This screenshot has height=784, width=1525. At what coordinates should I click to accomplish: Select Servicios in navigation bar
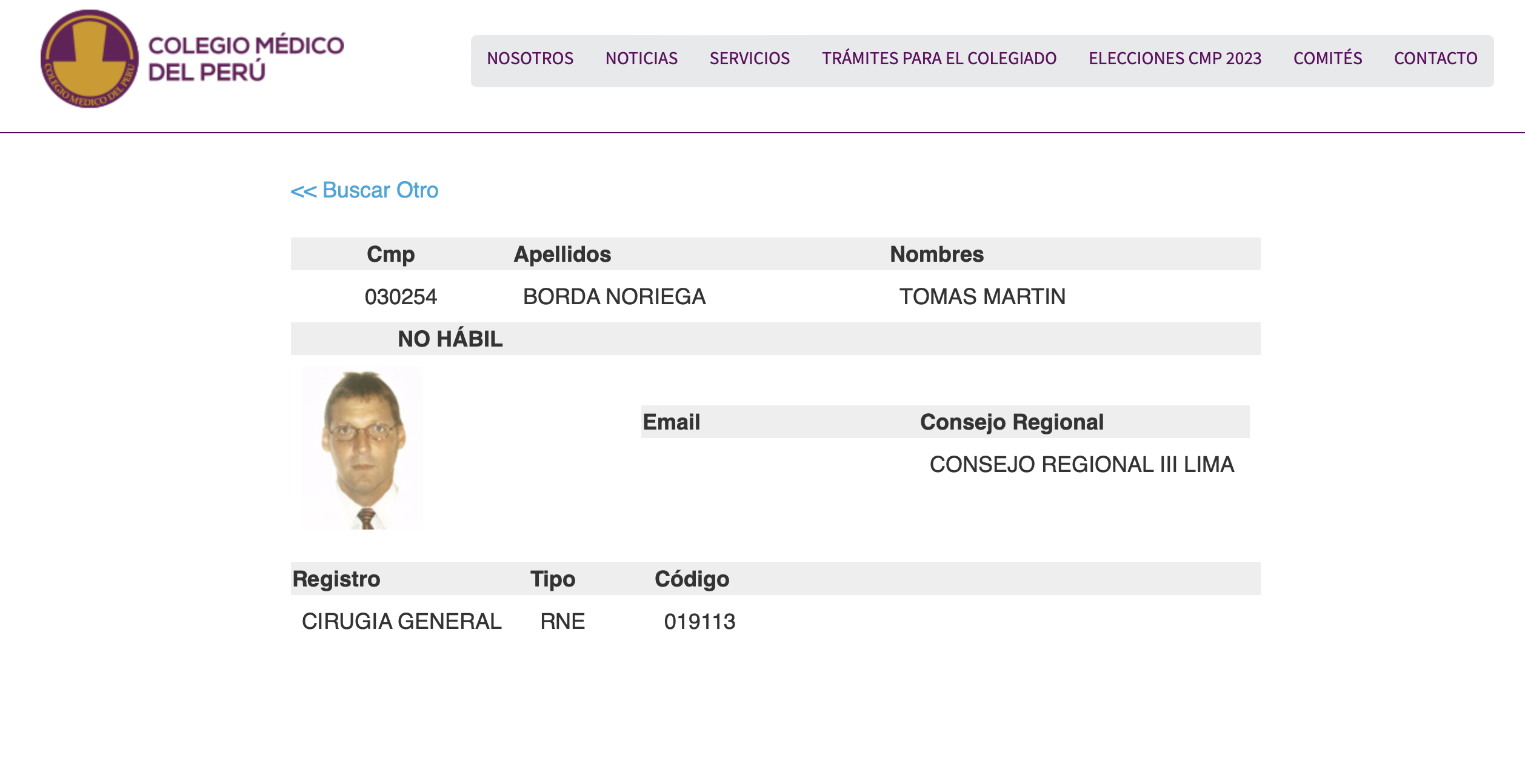pos(749,59)
